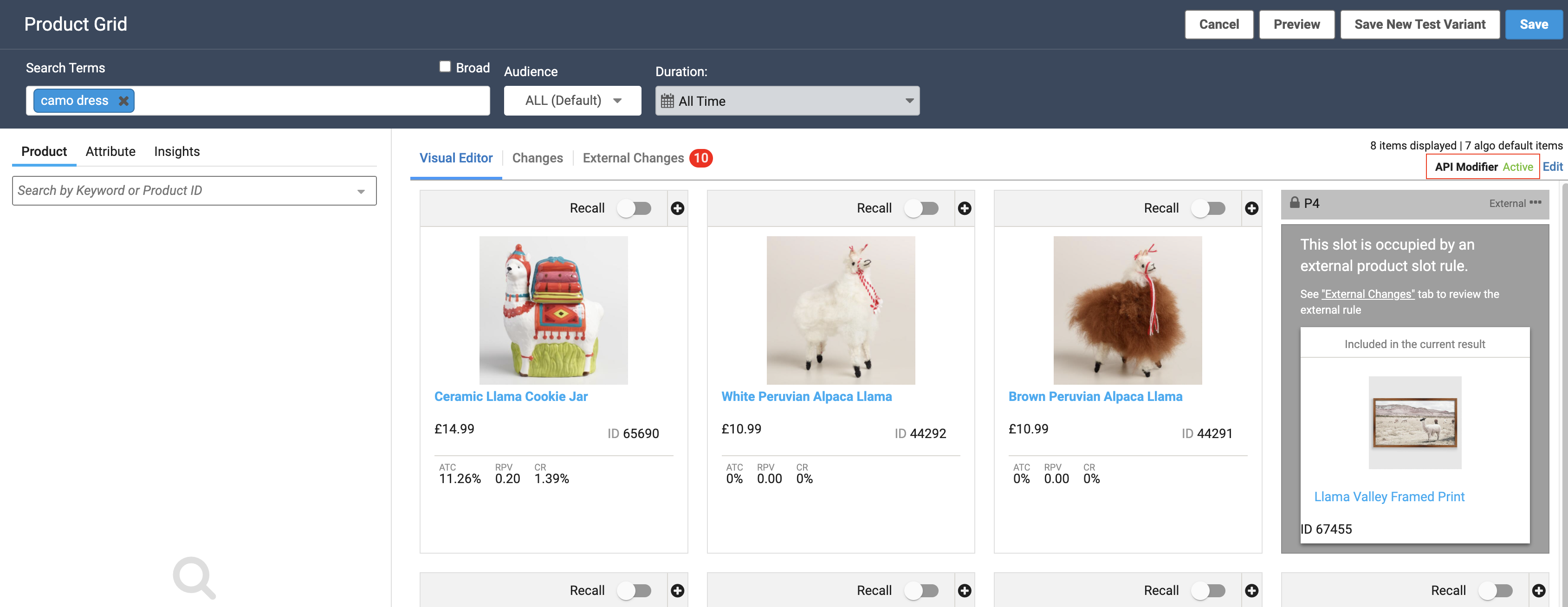Click the External Changes red count badge
This screenshot has width=1568, height=607.
[x=700, y=158]
